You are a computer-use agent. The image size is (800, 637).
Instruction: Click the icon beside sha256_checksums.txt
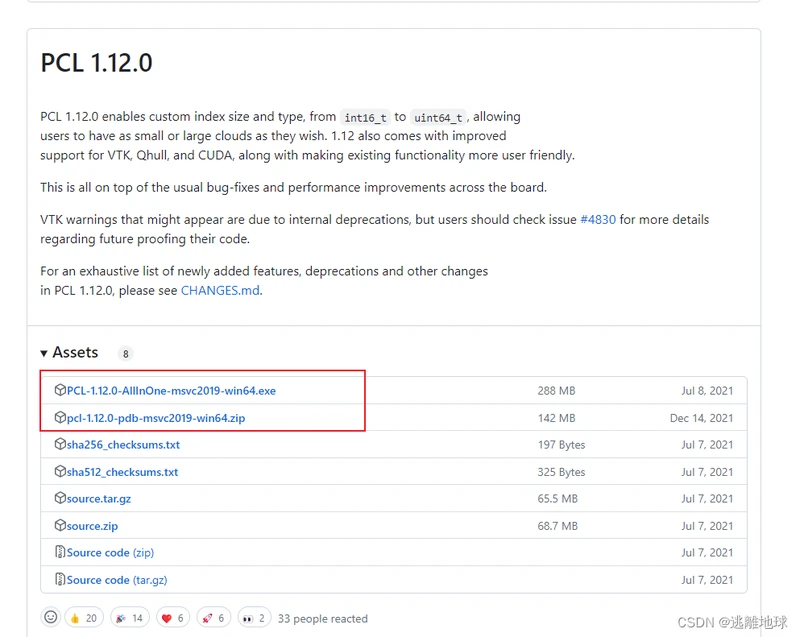60,444
